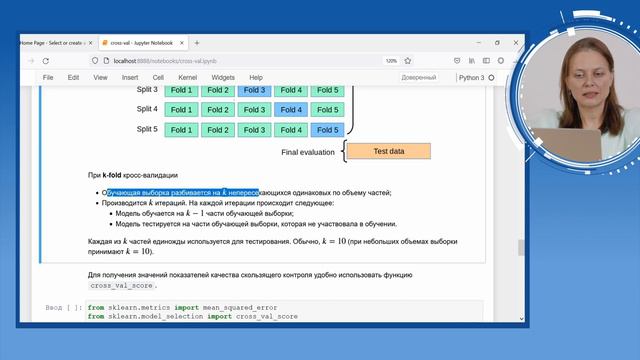This screenshot has height=360, width=640.
Task: Open the Widgets menu
Action: pyautogui.click(x=223, y=78)
